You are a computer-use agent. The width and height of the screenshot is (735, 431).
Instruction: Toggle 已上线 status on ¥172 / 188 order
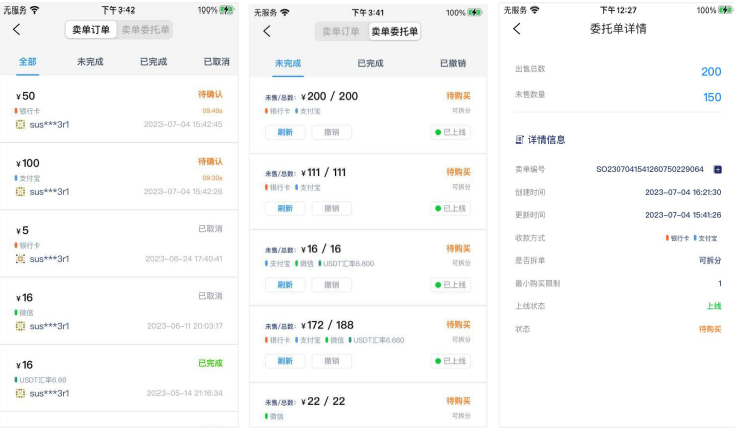pyautogui.click(x=450, y=361)
